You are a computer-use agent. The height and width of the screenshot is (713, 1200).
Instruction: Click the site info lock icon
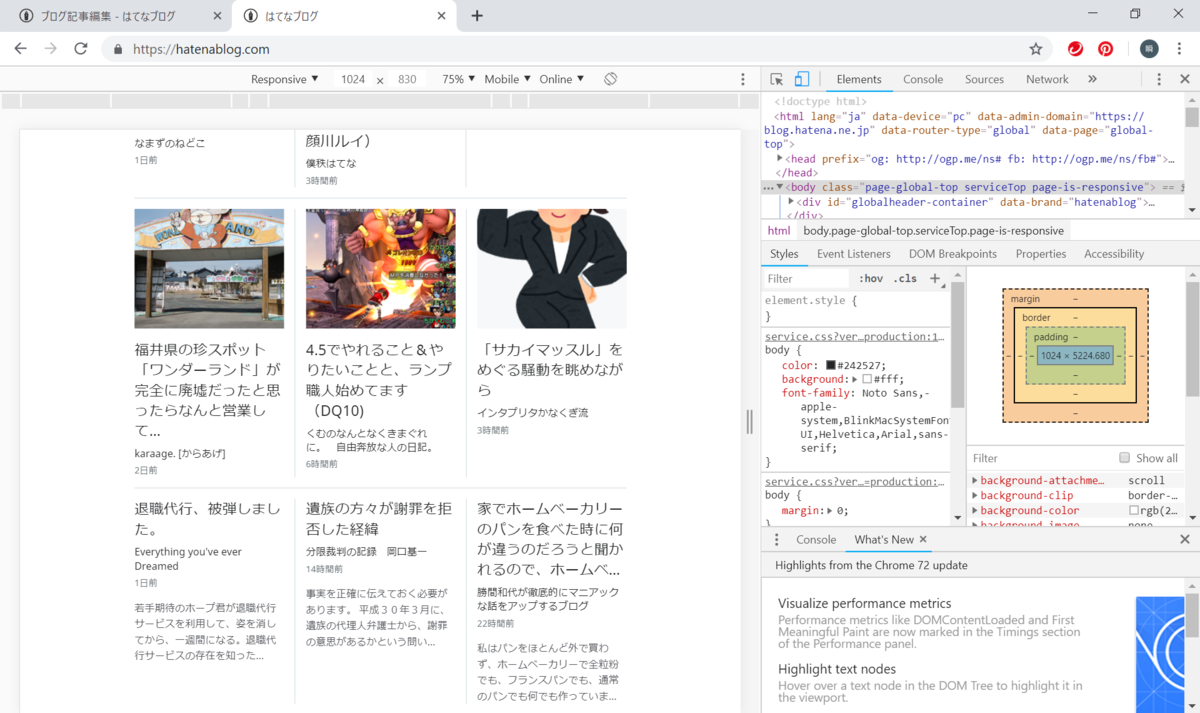[x=118, y=49]
